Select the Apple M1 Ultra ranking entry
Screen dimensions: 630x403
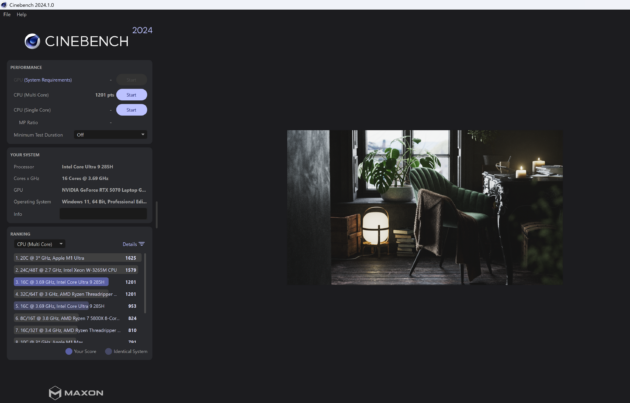click(x=76, y=258)
